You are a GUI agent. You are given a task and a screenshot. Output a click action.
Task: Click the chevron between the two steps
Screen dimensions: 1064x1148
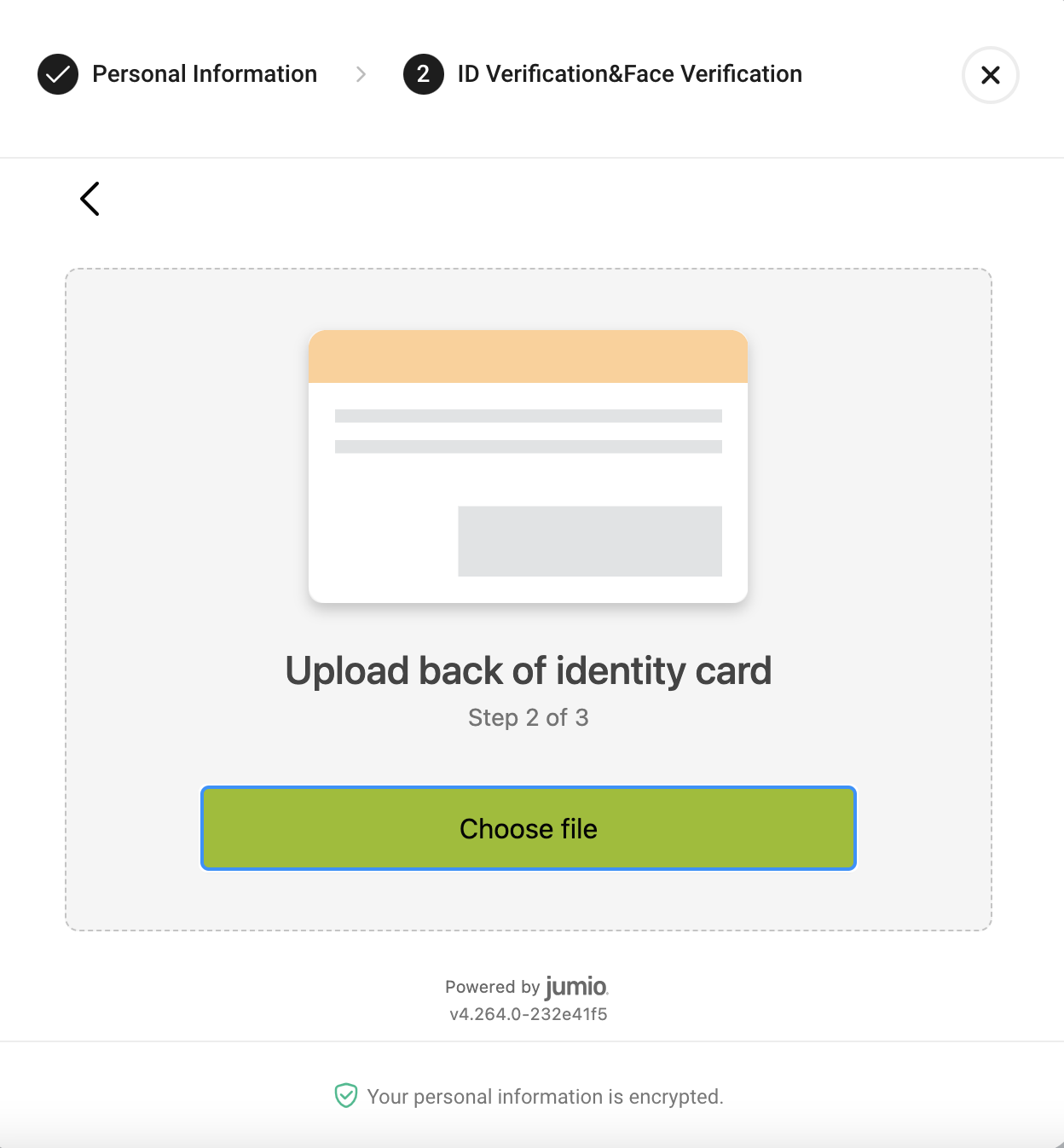click(361, 74)
